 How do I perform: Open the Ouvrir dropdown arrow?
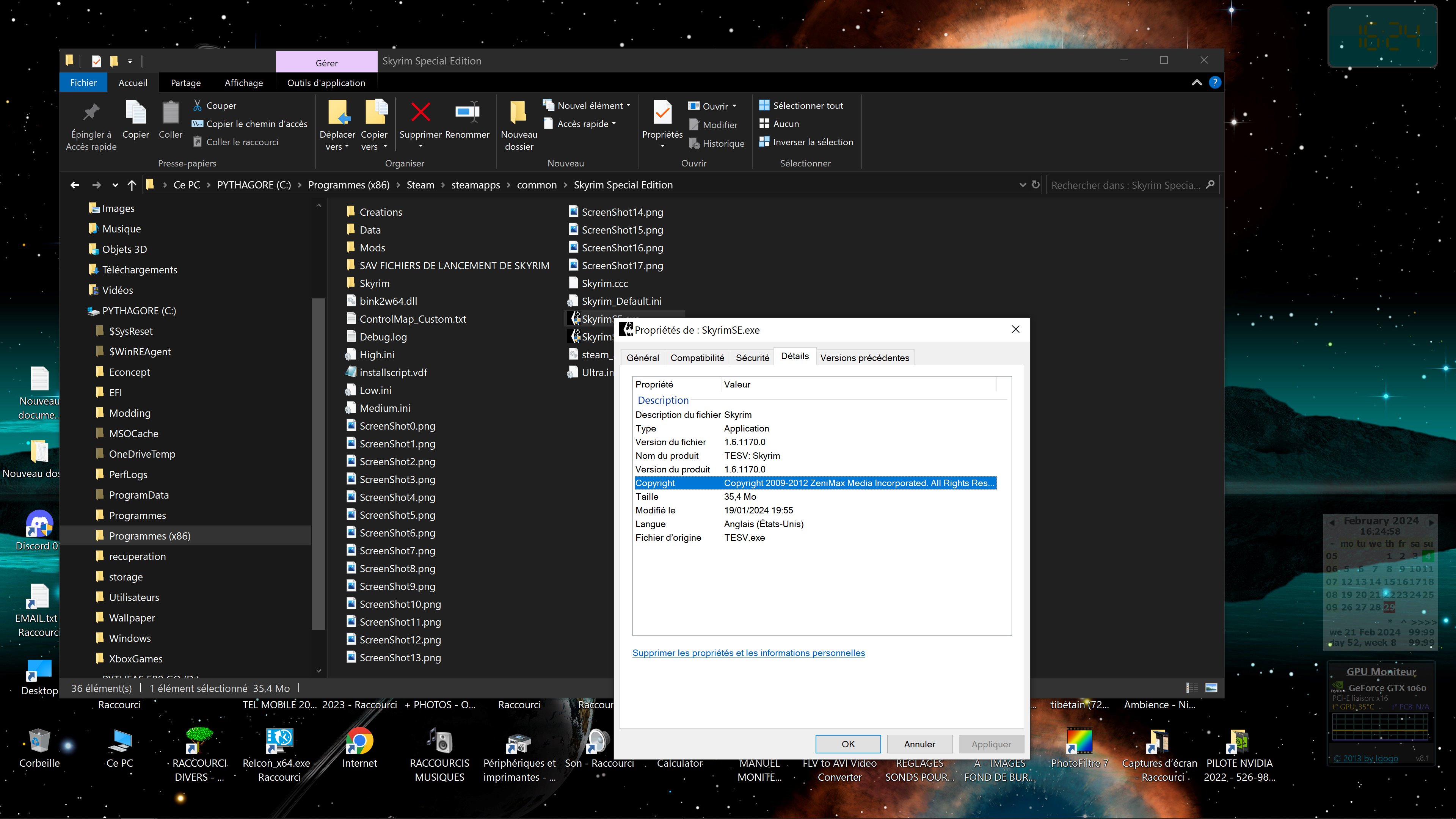(734, 106)
